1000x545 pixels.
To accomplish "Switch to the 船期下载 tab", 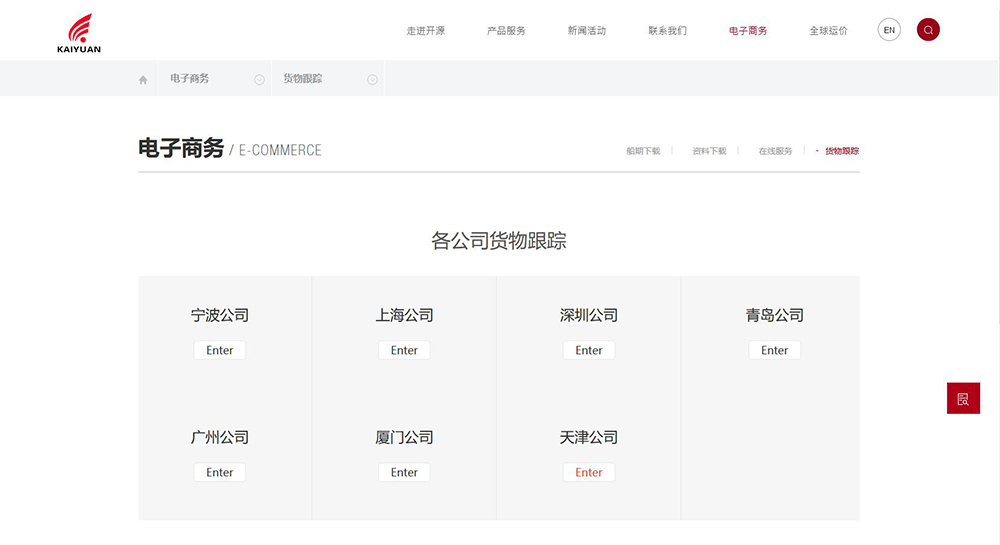I will coord(643,151).
